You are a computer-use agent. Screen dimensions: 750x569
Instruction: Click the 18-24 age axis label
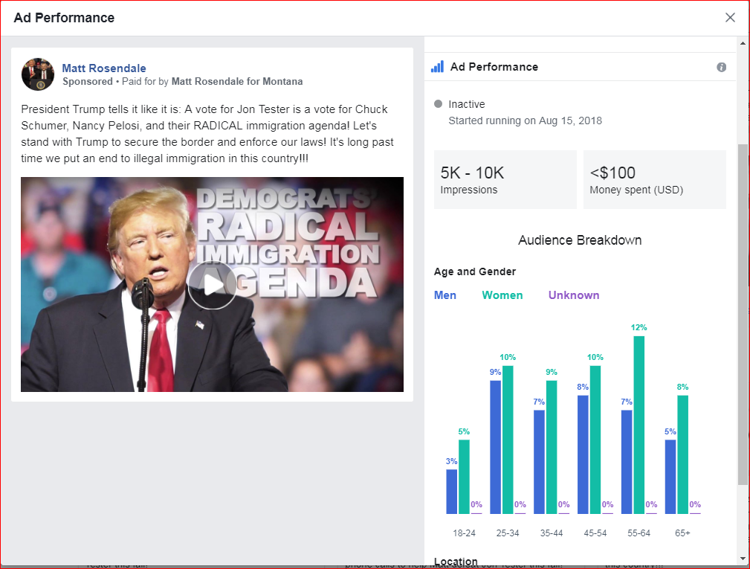tap(464, 533)
